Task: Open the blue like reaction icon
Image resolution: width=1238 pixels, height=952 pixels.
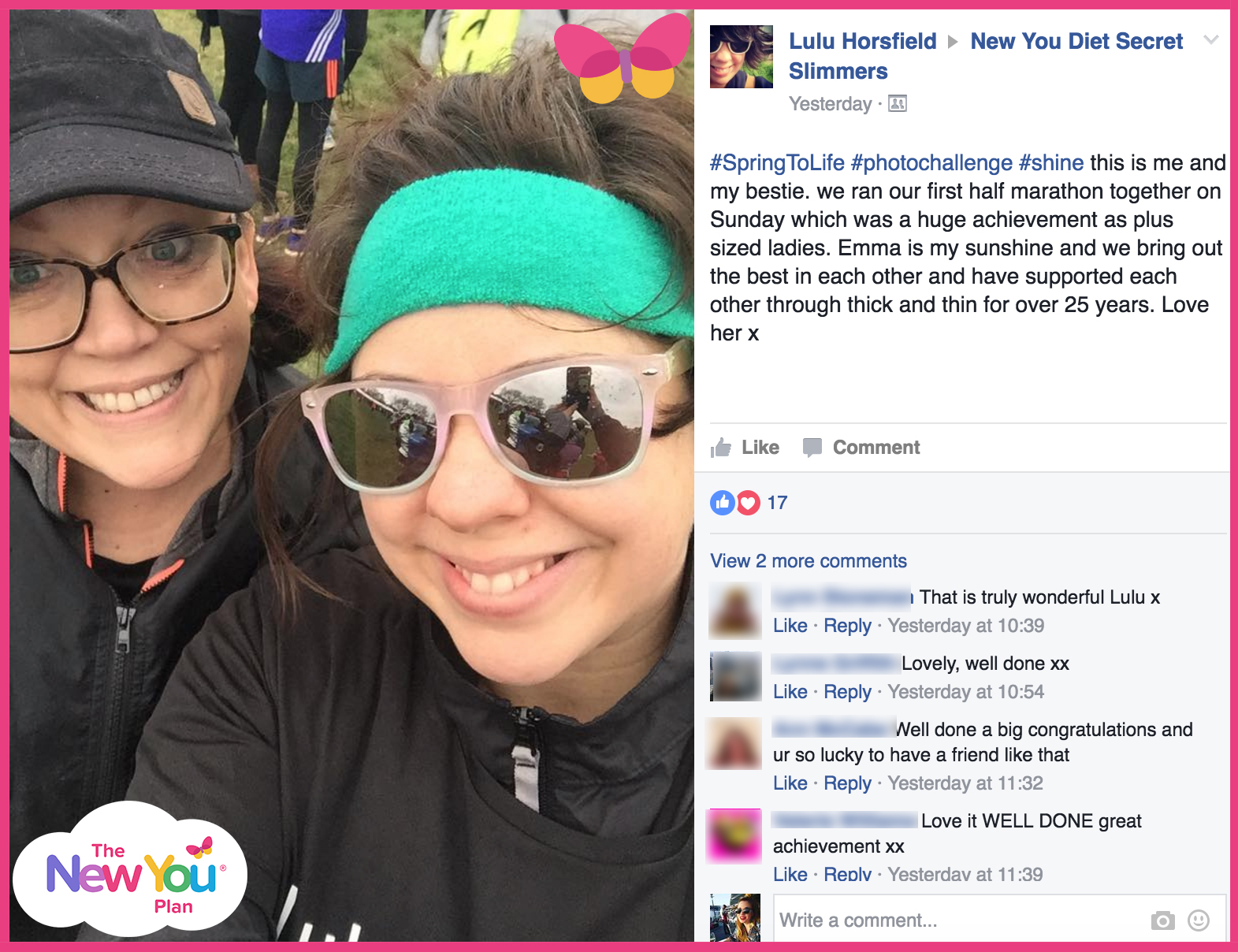Action: (x=723, y=503)
